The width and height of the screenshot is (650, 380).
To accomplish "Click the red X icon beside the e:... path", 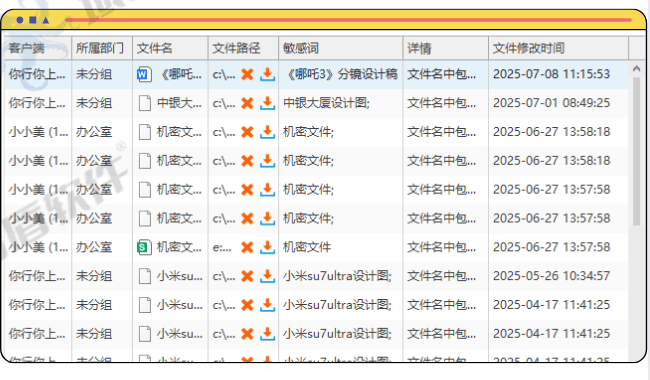I will 247,248.
